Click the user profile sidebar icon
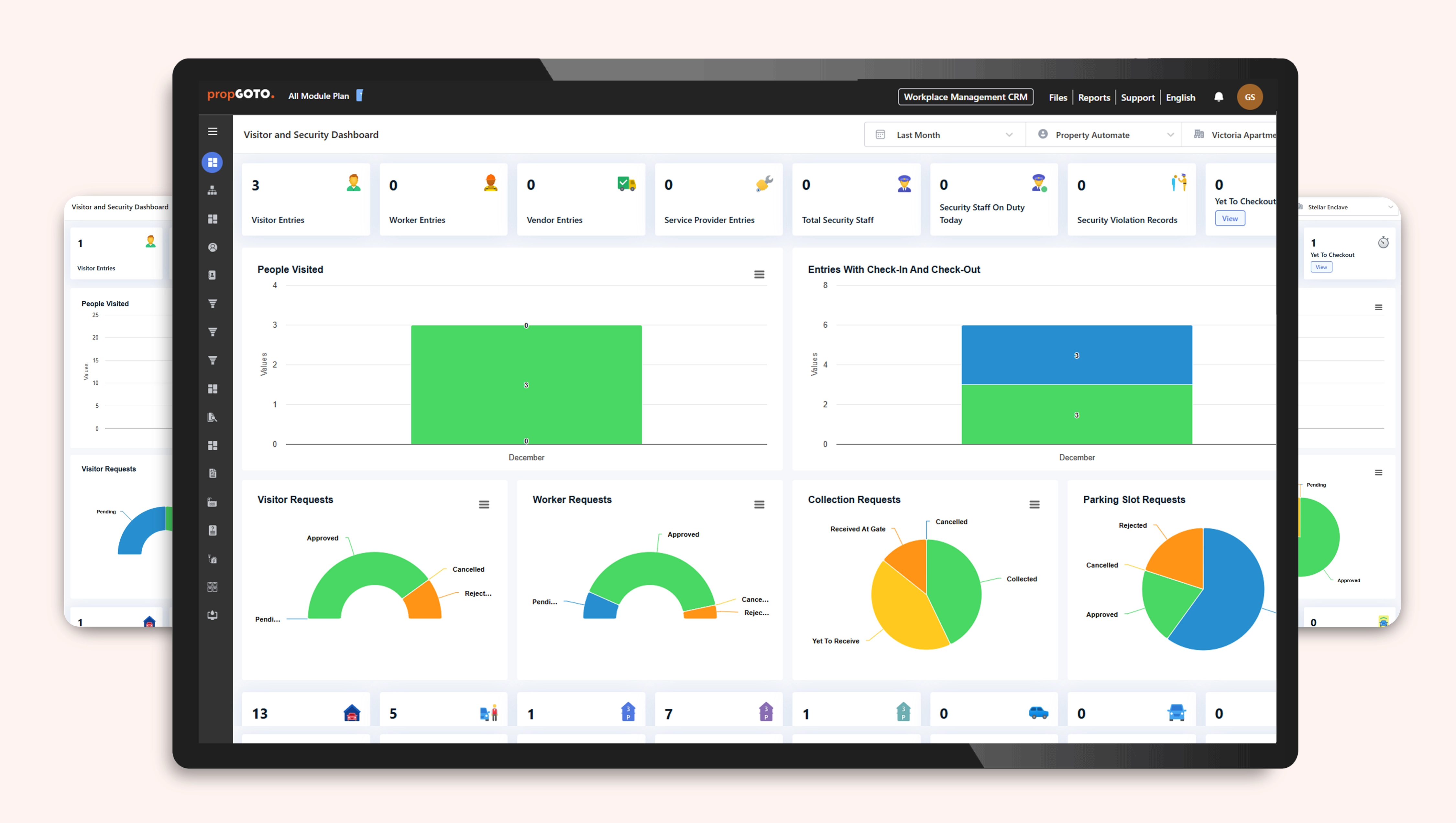 point(213,247)
